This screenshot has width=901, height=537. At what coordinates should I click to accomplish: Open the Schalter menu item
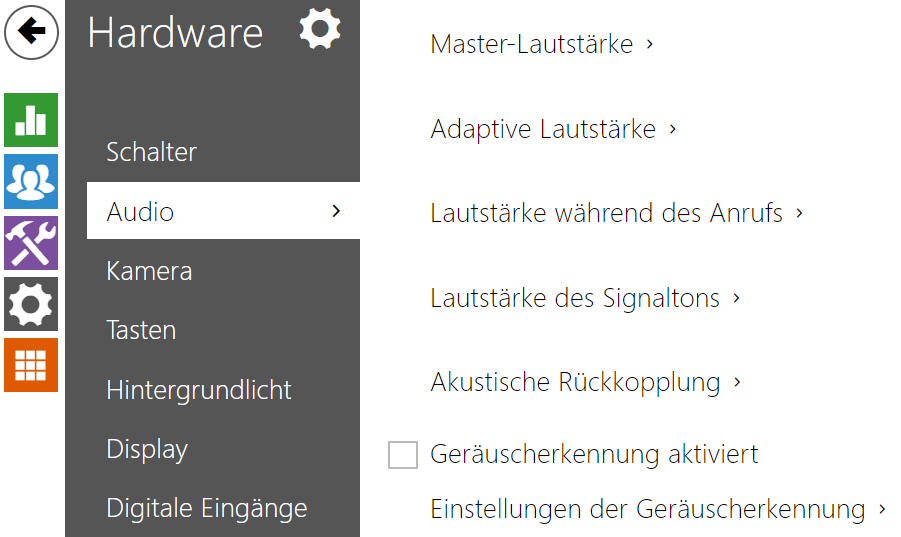(152, 152)
